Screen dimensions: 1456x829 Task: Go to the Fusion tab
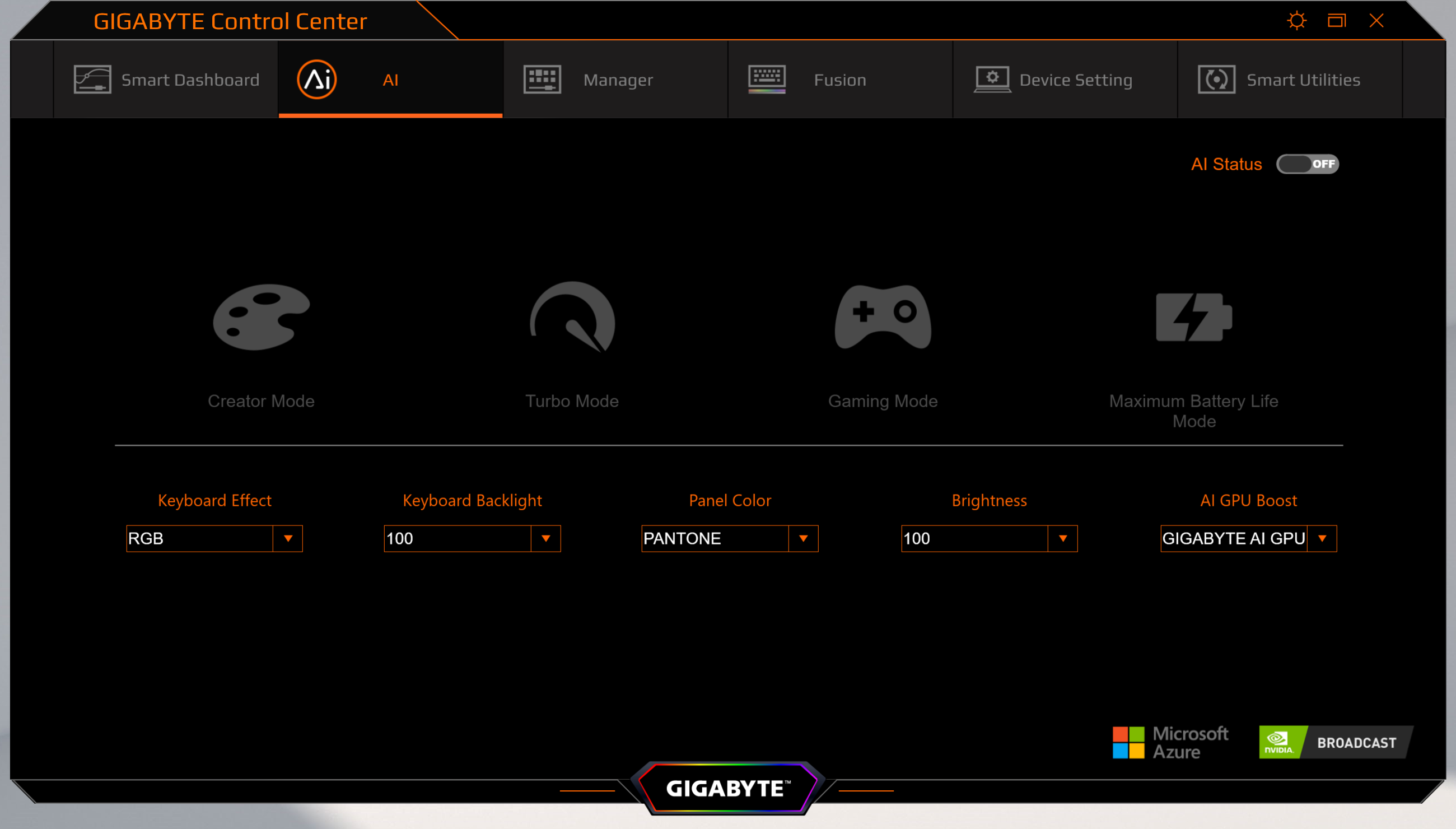pyautogui.click(x=840, y=80)
